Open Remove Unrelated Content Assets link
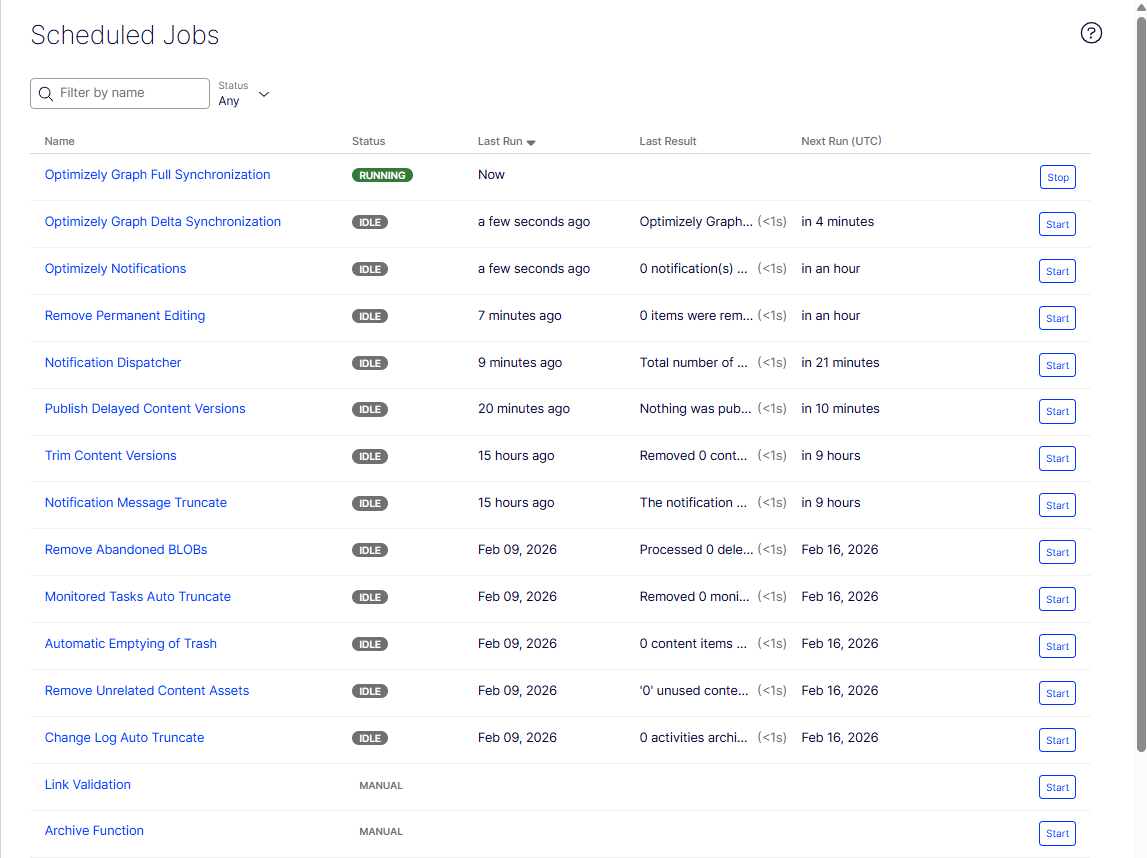Image resolution: width=1147 pixels, height=858 pixels. tap(147, 690)
